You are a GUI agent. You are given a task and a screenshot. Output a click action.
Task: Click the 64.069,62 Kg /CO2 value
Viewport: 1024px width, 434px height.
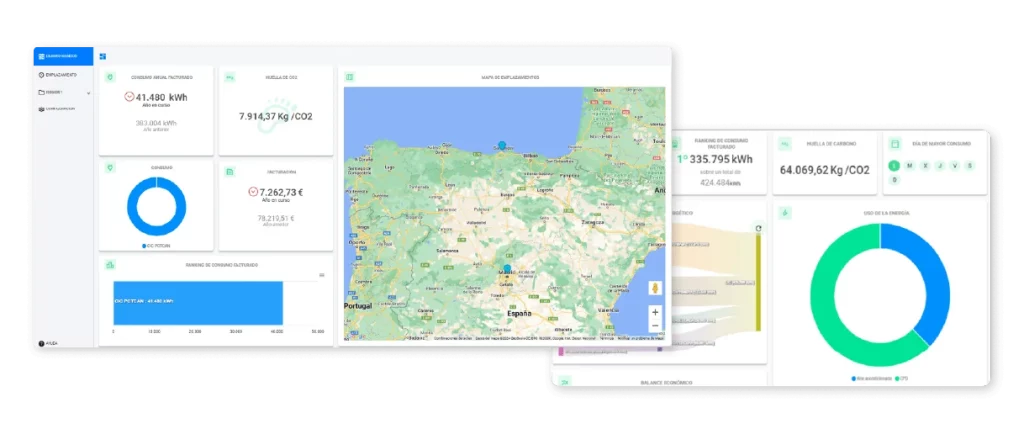click(825, 170)
